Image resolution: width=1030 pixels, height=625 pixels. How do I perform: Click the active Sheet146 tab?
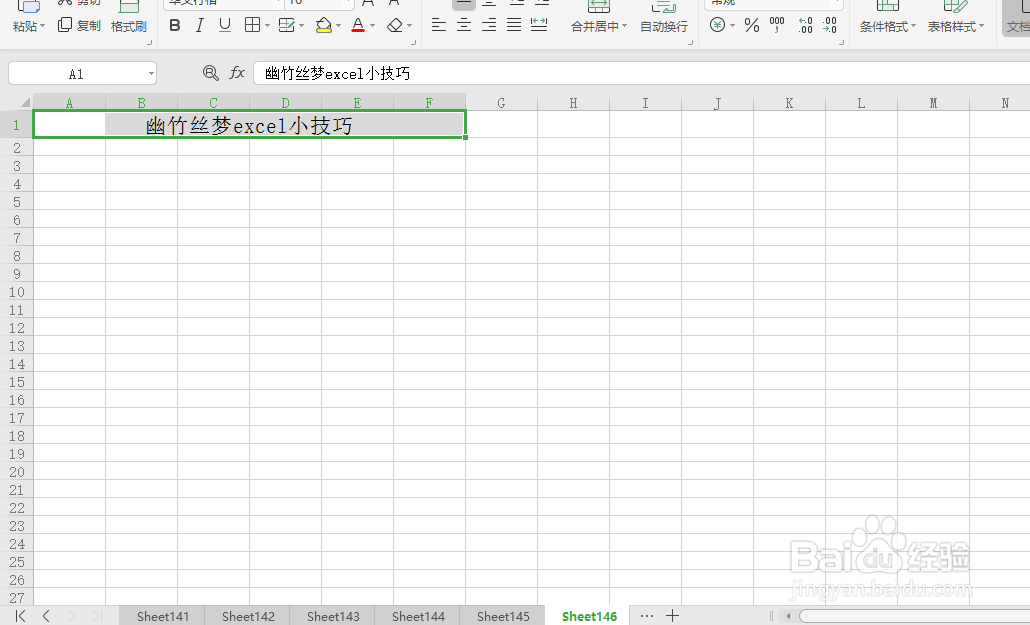[x=589, y=616]
